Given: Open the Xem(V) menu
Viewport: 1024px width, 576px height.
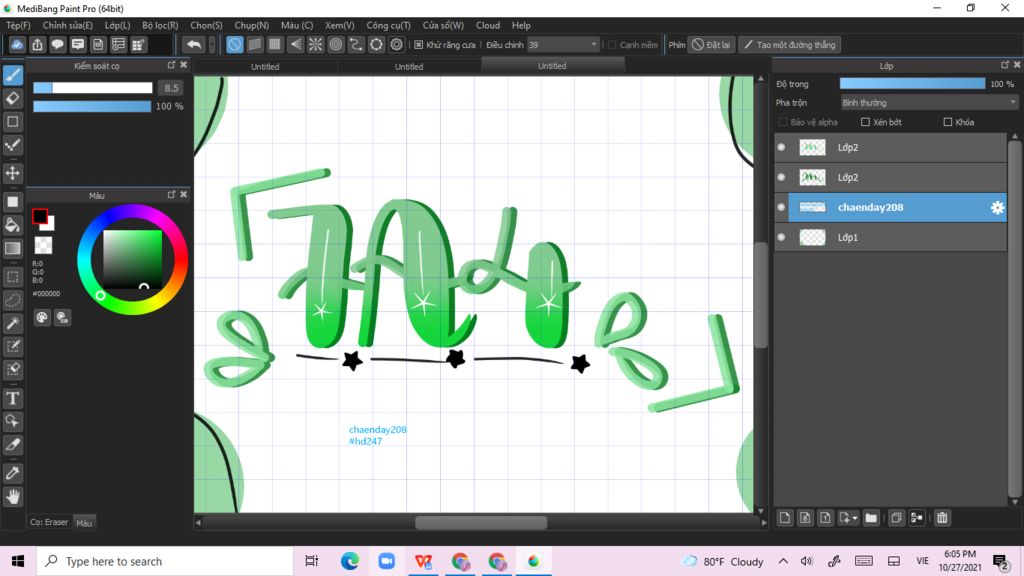Looking at the screenshot, I should pyautogui.click(x=340, y=25).
